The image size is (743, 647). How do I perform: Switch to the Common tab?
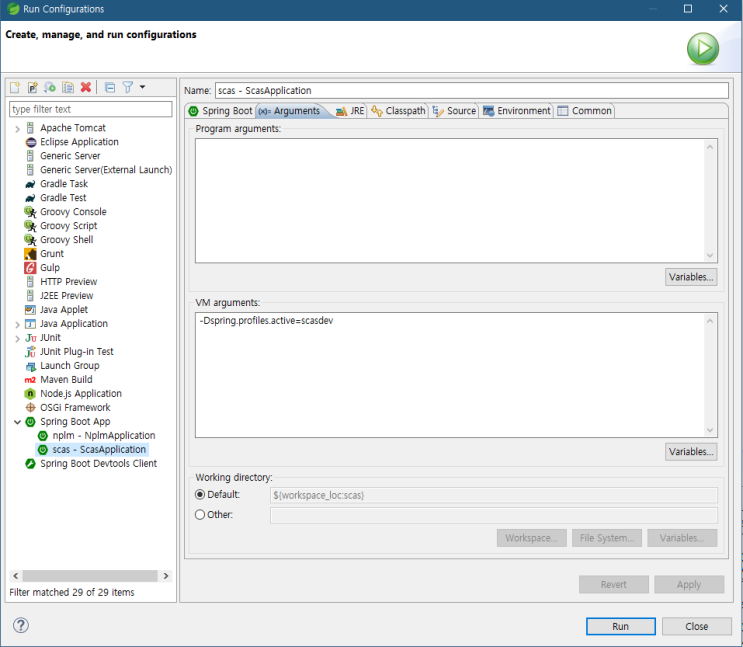(585, 111)
